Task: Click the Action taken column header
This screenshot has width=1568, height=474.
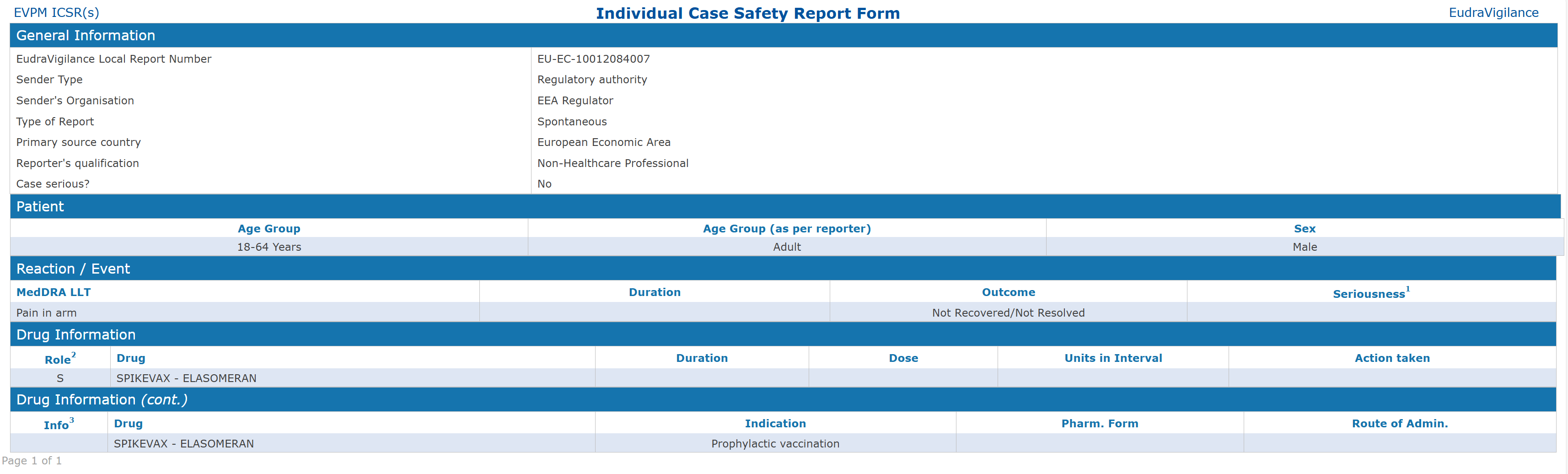Action: click(x=1392, y=358)
